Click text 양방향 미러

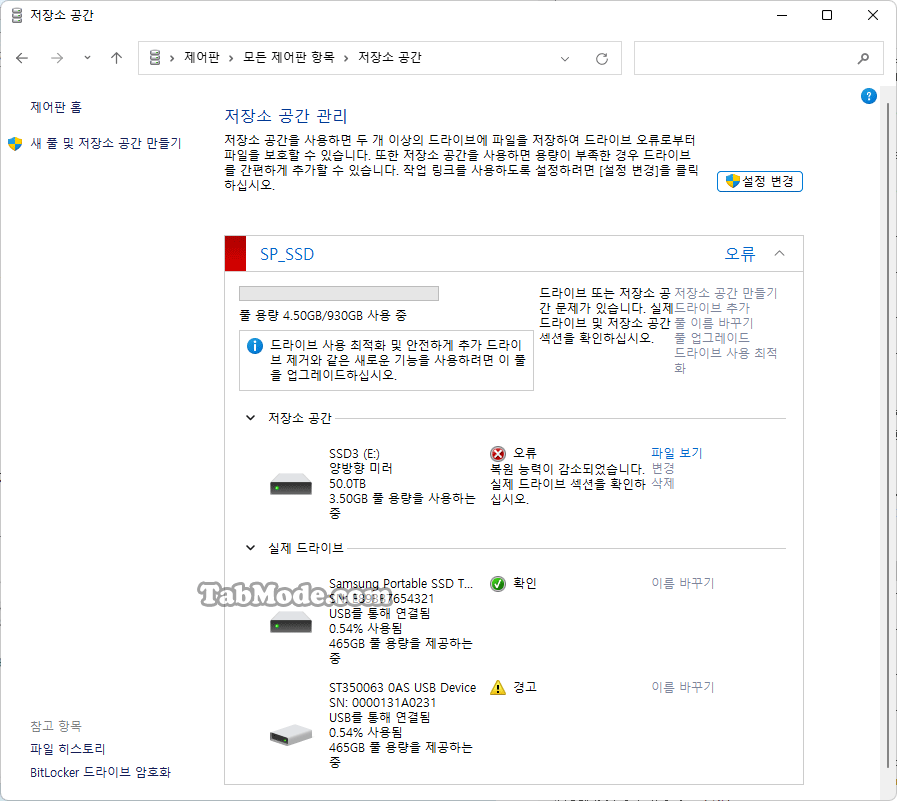360,469
